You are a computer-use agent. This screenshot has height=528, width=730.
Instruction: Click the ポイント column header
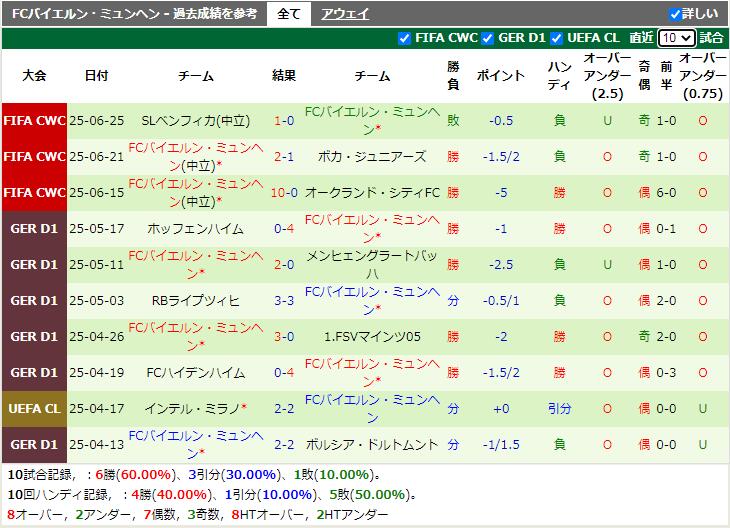pos(501,75)
